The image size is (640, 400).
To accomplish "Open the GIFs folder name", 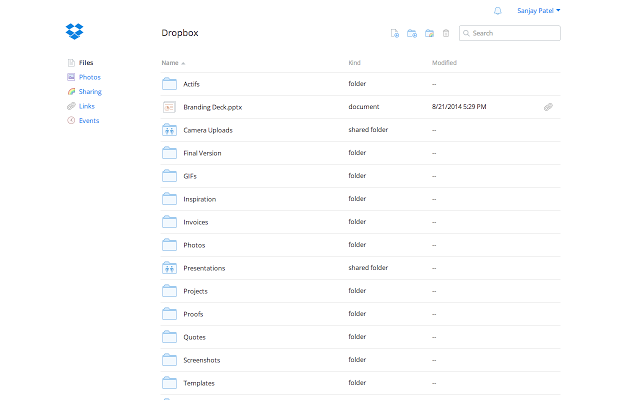I will click(x=190, y=176).
